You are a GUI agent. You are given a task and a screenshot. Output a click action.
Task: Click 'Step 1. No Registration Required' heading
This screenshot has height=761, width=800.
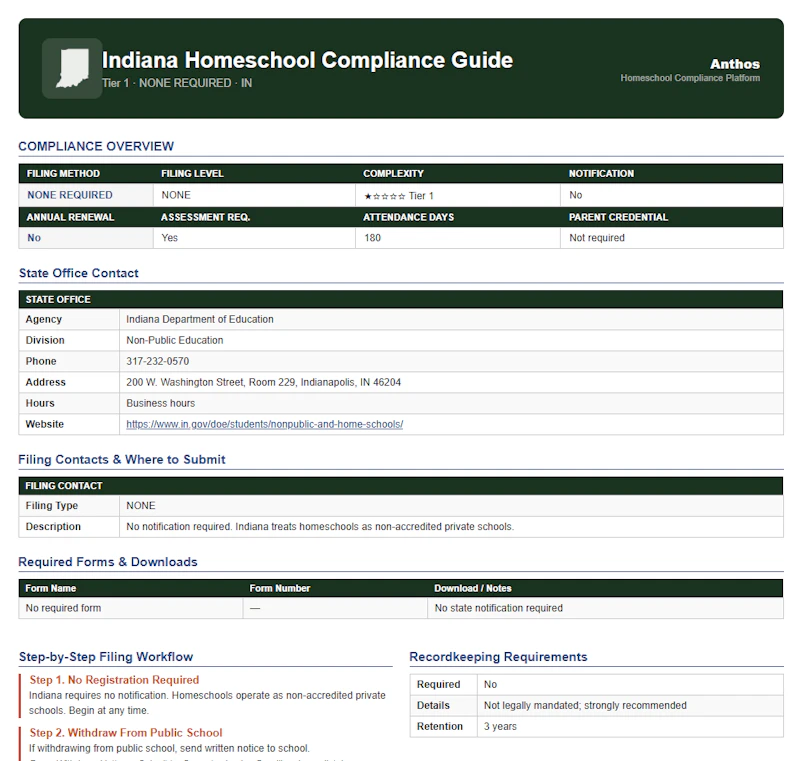click(114, 680)
